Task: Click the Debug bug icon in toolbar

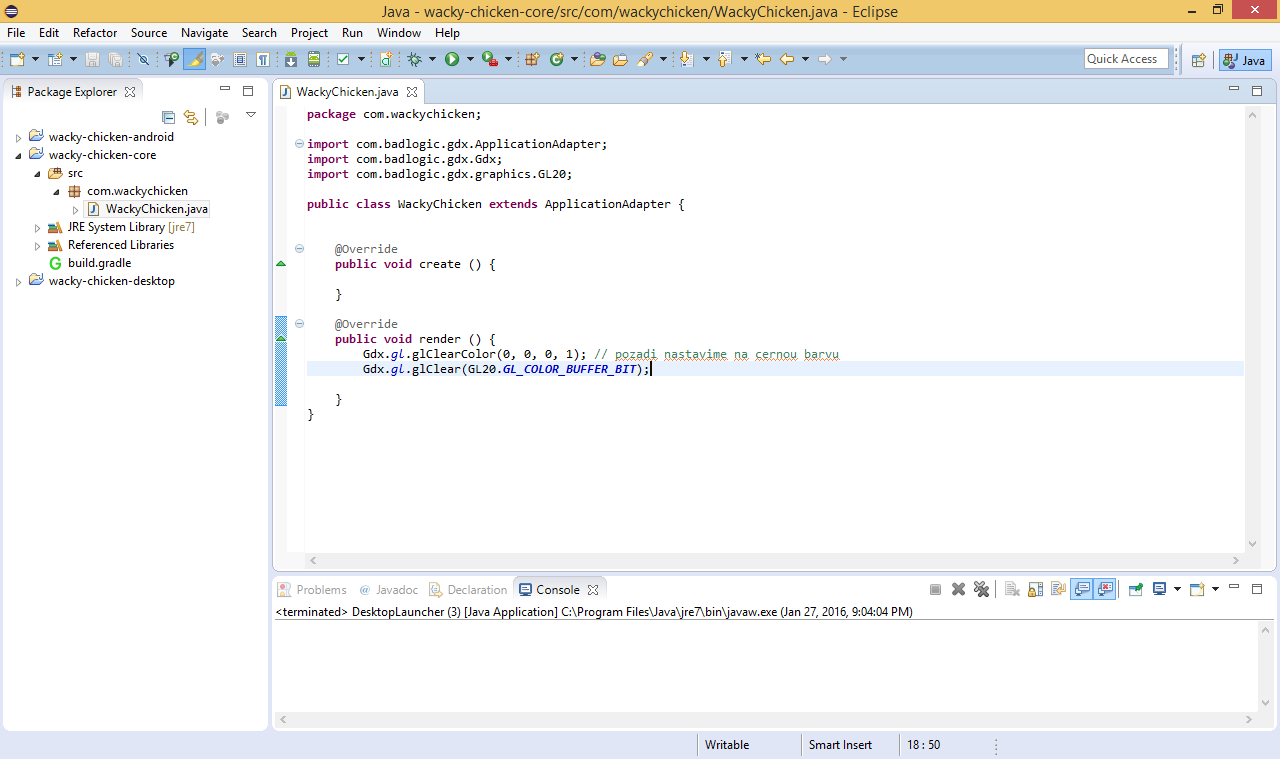Action: click(x=415, y=60)
